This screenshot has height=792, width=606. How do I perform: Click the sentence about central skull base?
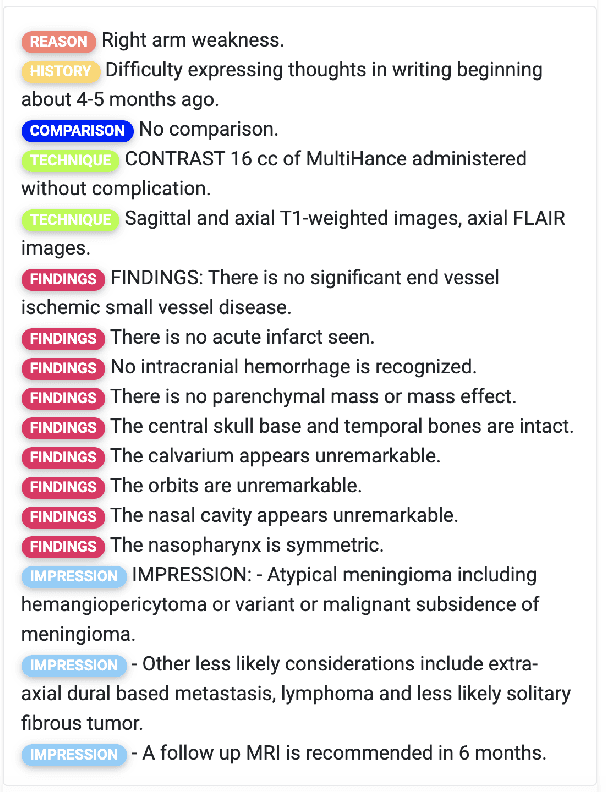tap(342, 427)
